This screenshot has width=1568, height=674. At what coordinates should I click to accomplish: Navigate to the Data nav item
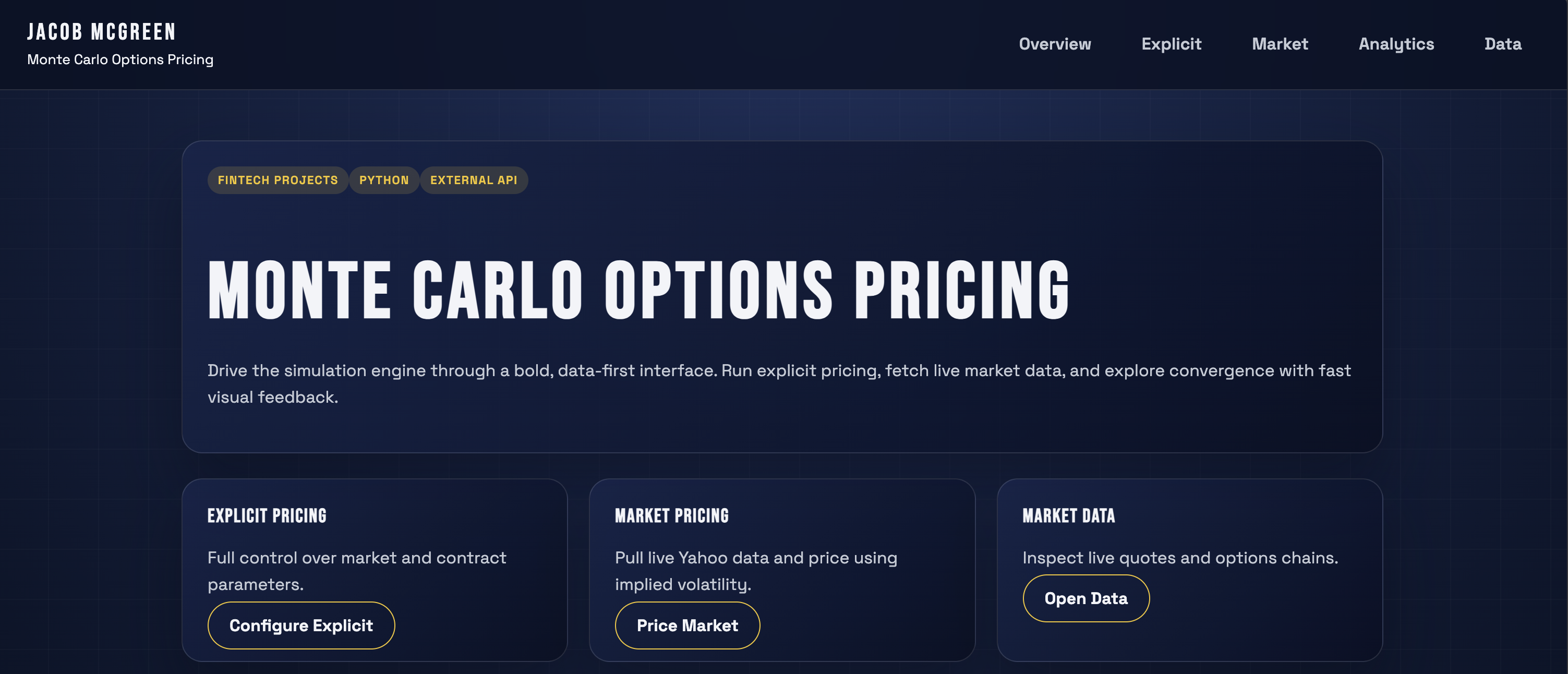click(1502, 44)
